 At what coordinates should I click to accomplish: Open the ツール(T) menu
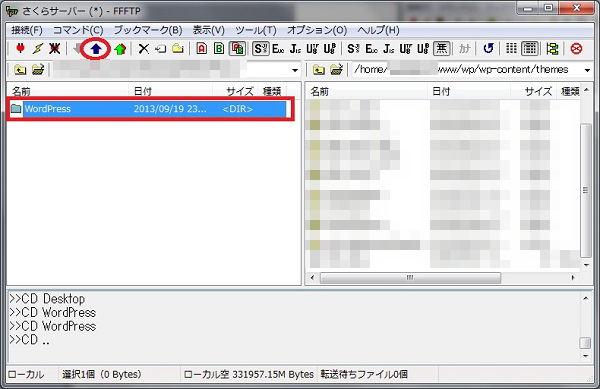click(256, 30)
